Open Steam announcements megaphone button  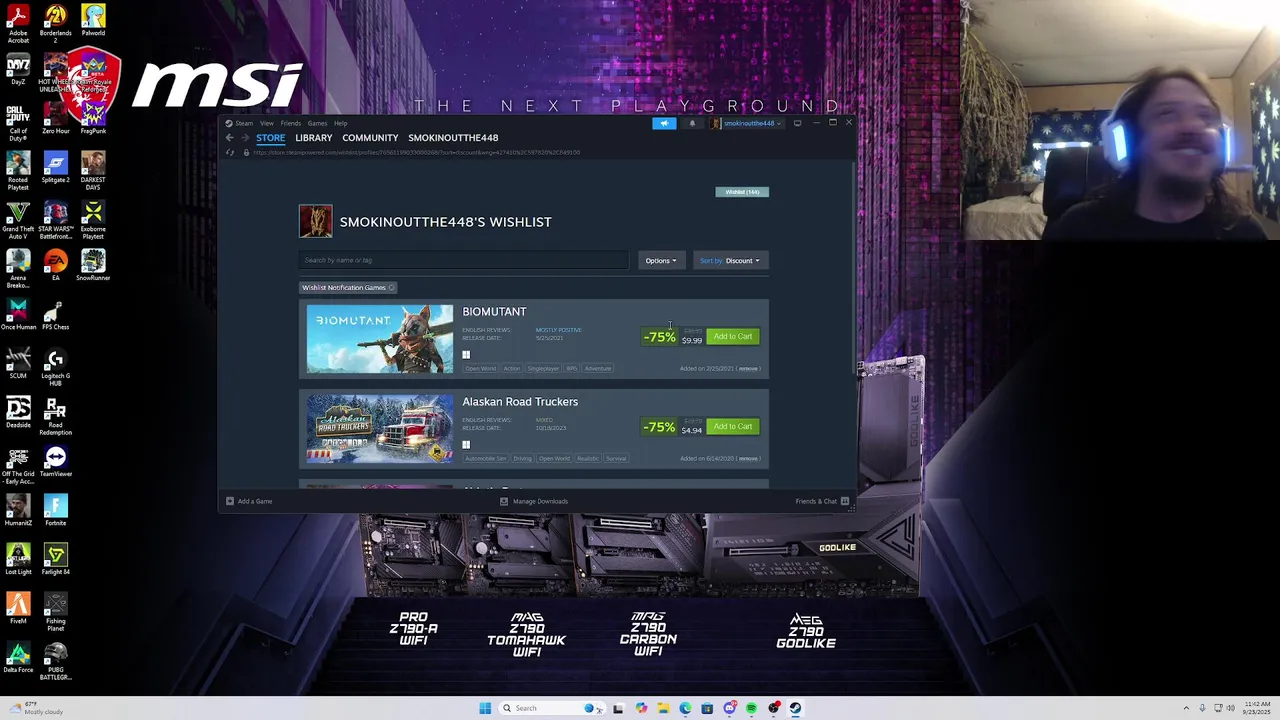[664, 123]
